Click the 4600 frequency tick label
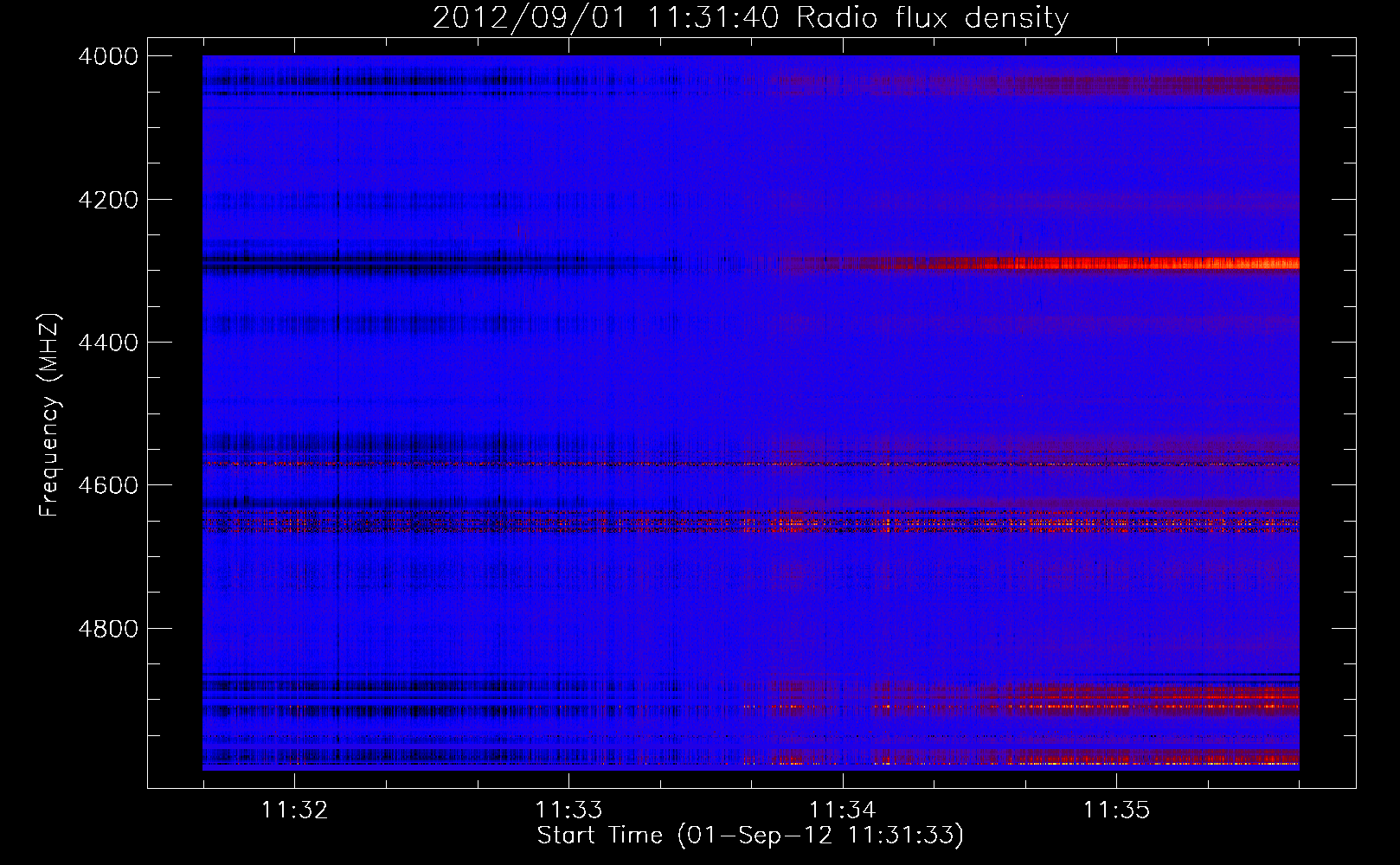This screenshot has height=865, width=1400. (x=108, y=485)
